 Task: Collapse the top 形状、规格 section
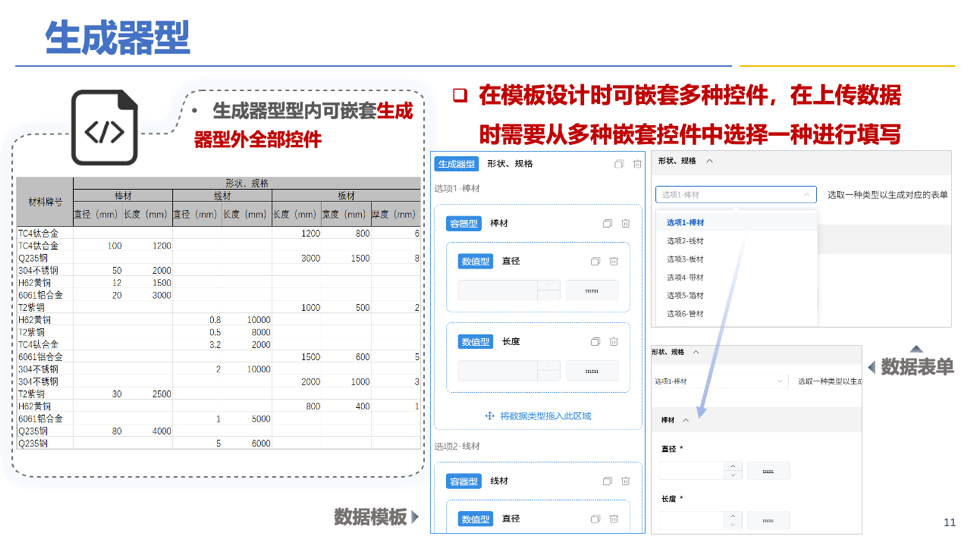(x=710, y=161)
